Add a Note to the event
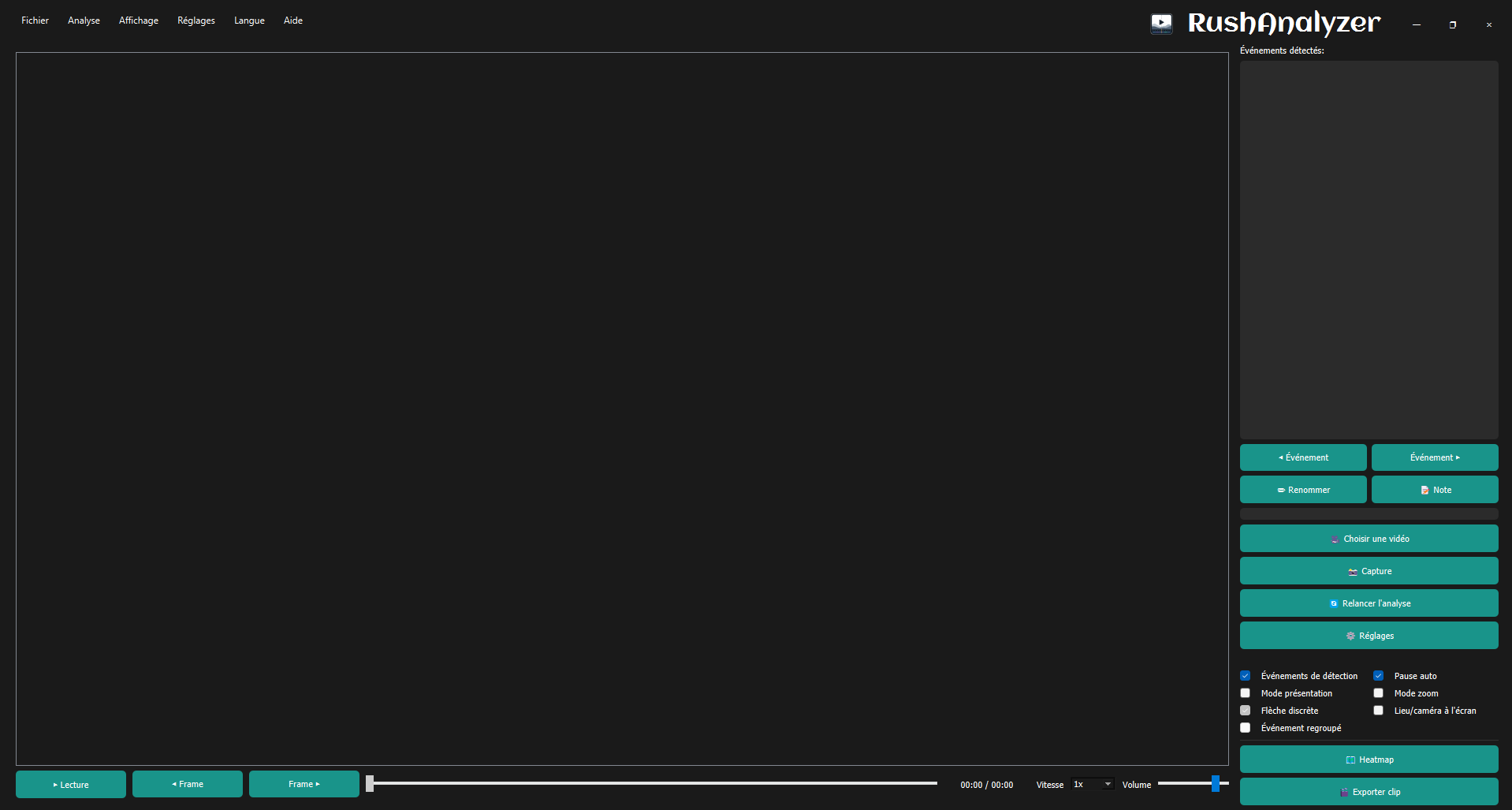 point(1435,490)
